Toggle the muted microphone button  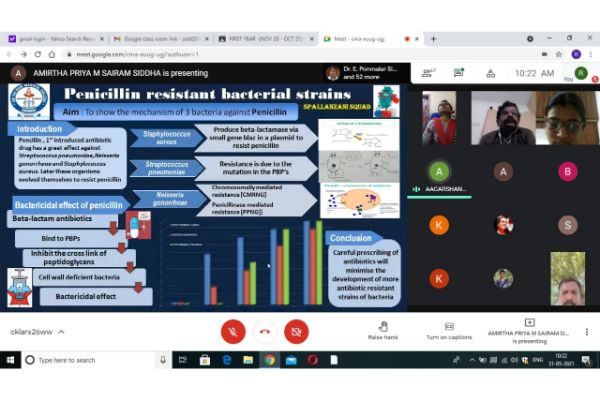coord(232,331)
